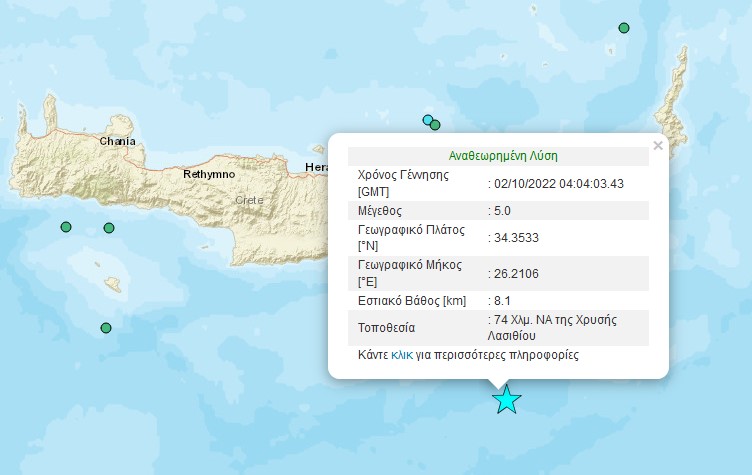Select the magnitude value 5.0
This screenshot has width=752, height=475.
coord(502,211)
